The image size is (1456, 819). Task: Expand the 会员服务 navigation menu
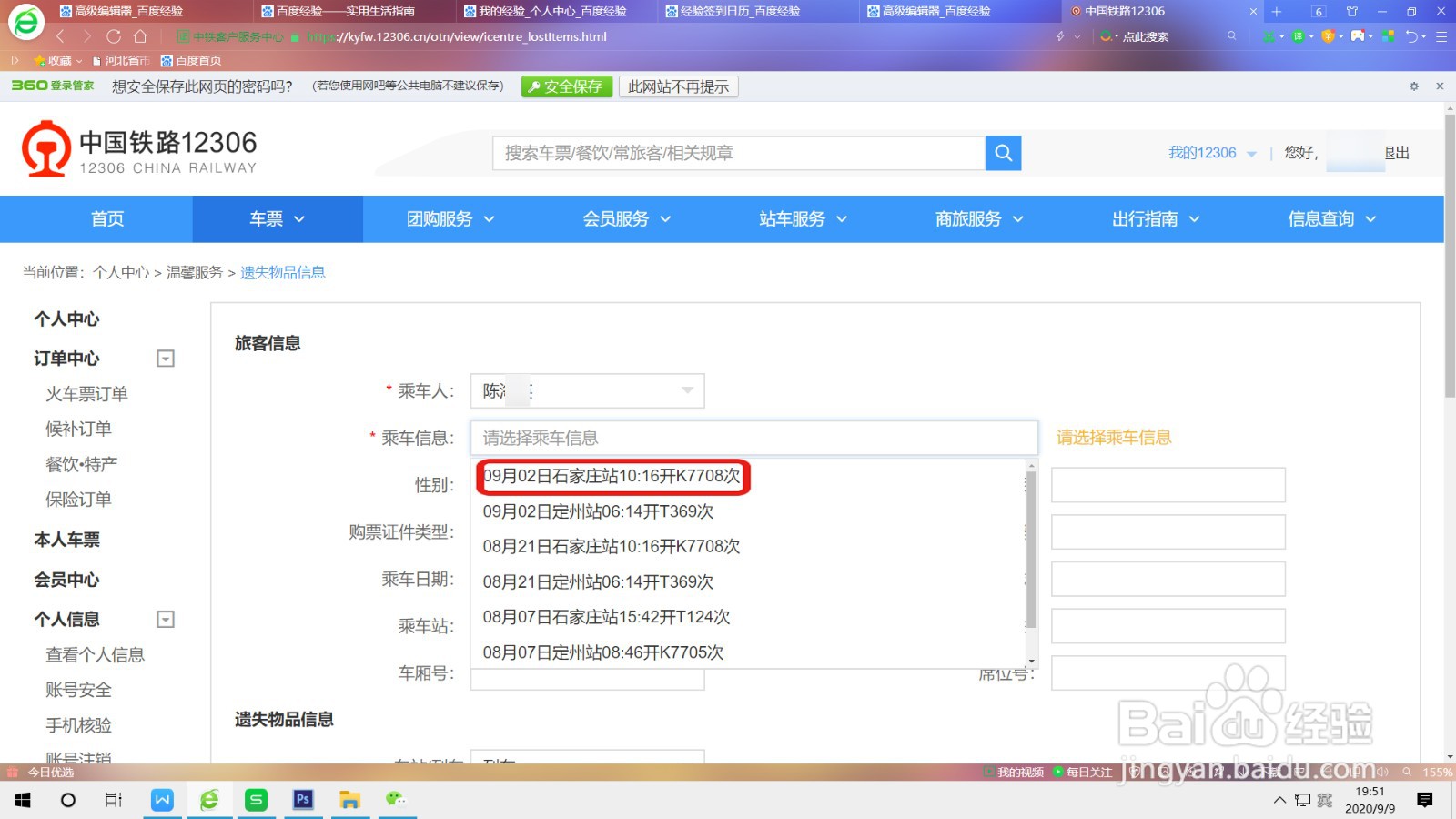pyautogui.click(x=627, y=219)
